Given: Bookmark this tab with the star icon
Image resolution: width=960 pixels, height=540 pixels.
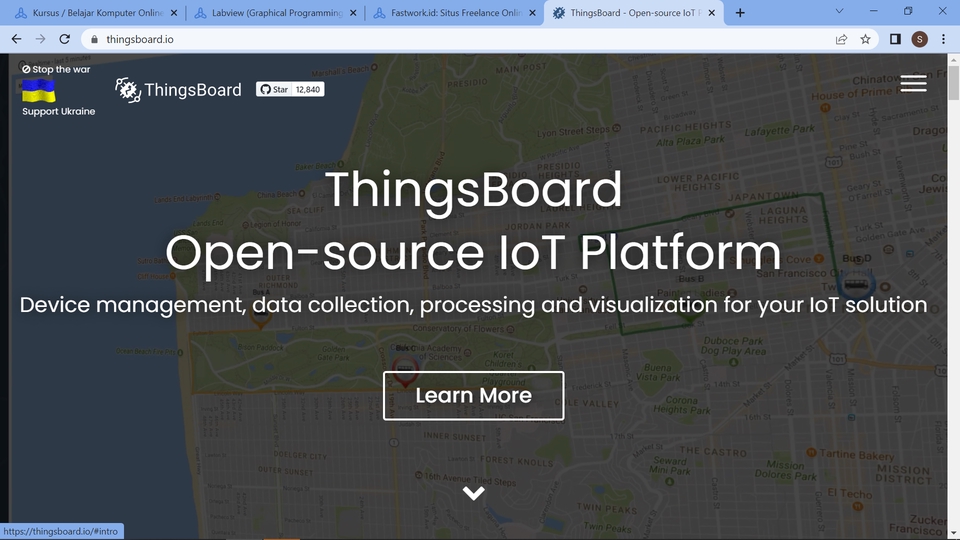Looking at the screenshot, I should 865,39.
